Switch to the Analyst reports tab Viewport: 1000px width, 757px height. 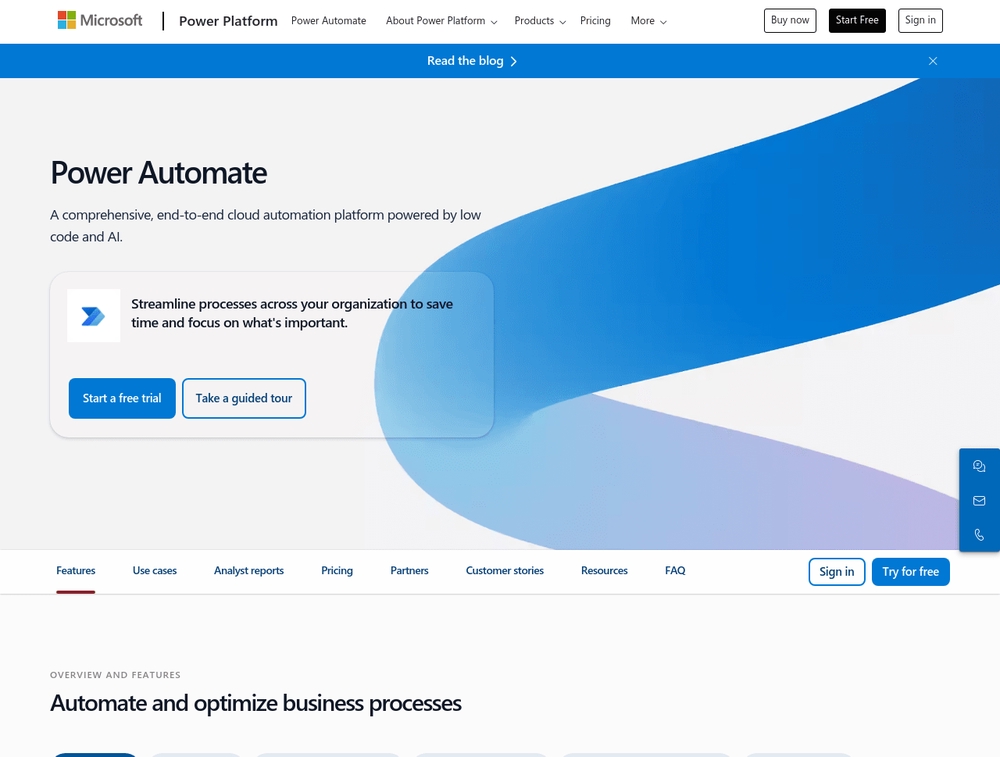tap(248, 570)
